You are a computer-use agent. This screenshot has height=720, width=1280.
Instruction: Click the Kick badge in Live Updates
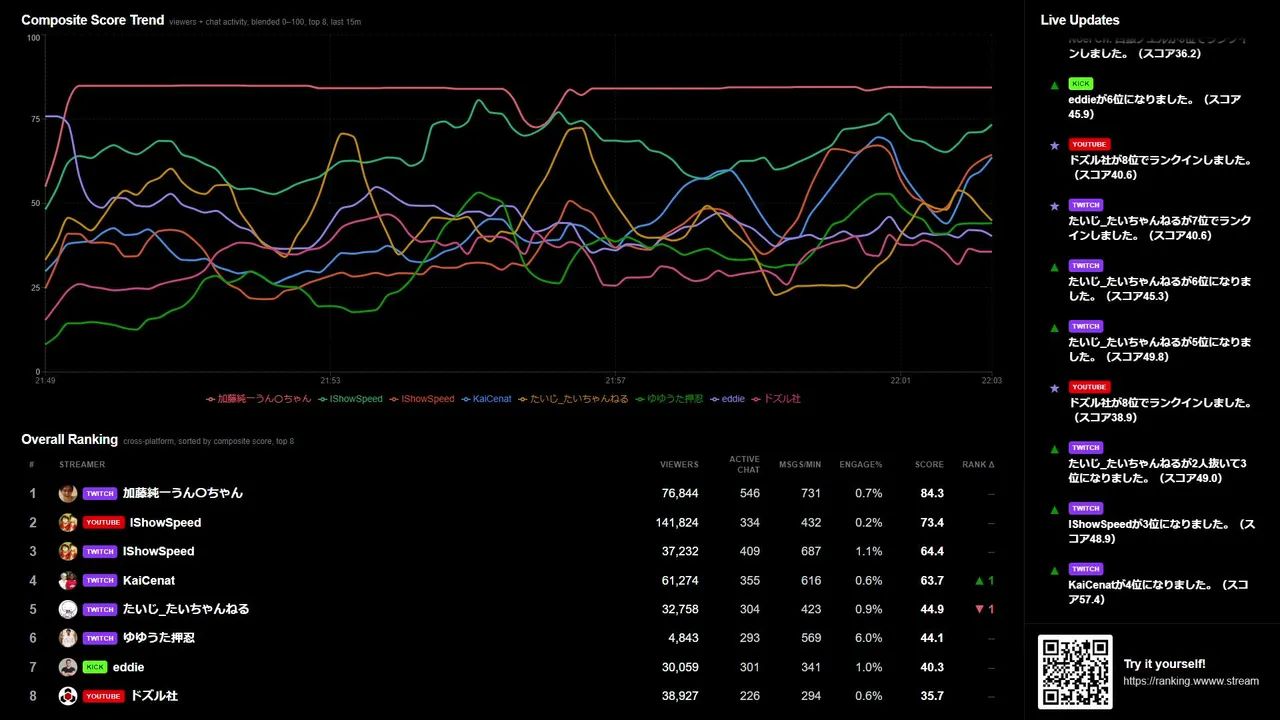1081,84
